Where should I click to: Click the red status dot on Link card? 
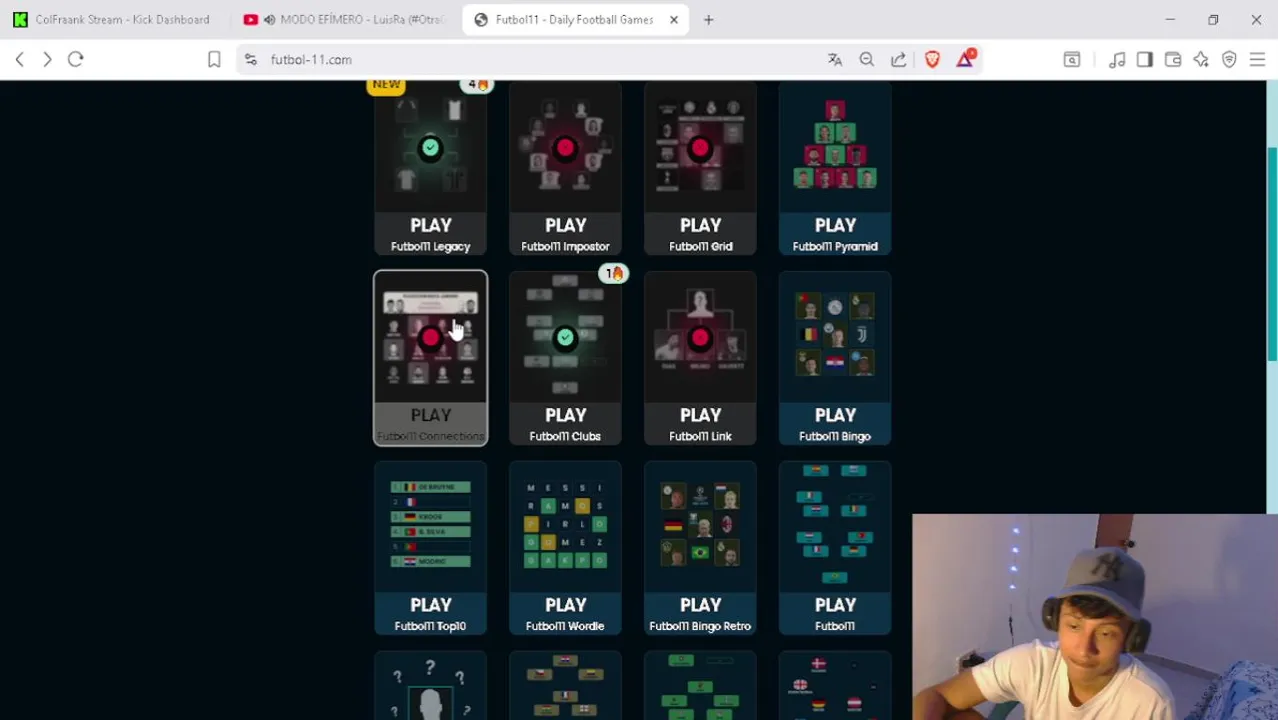coord(700,338)
